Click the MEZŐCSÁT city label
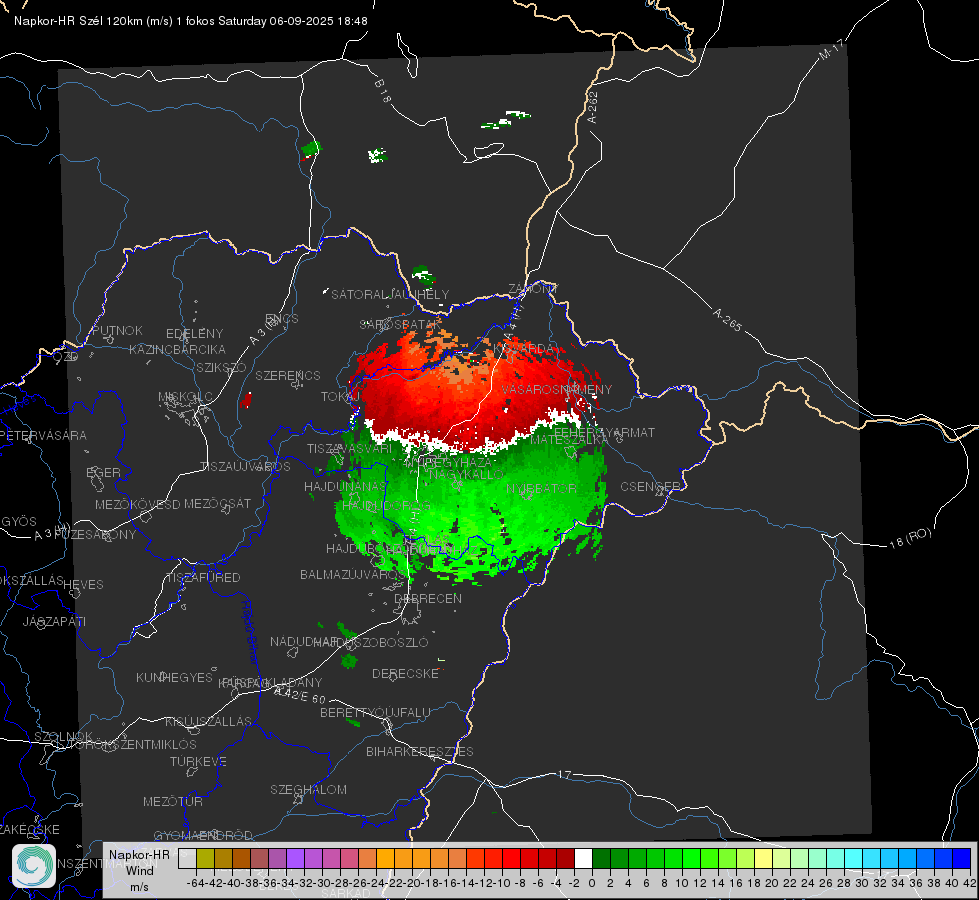 point(217,503)
